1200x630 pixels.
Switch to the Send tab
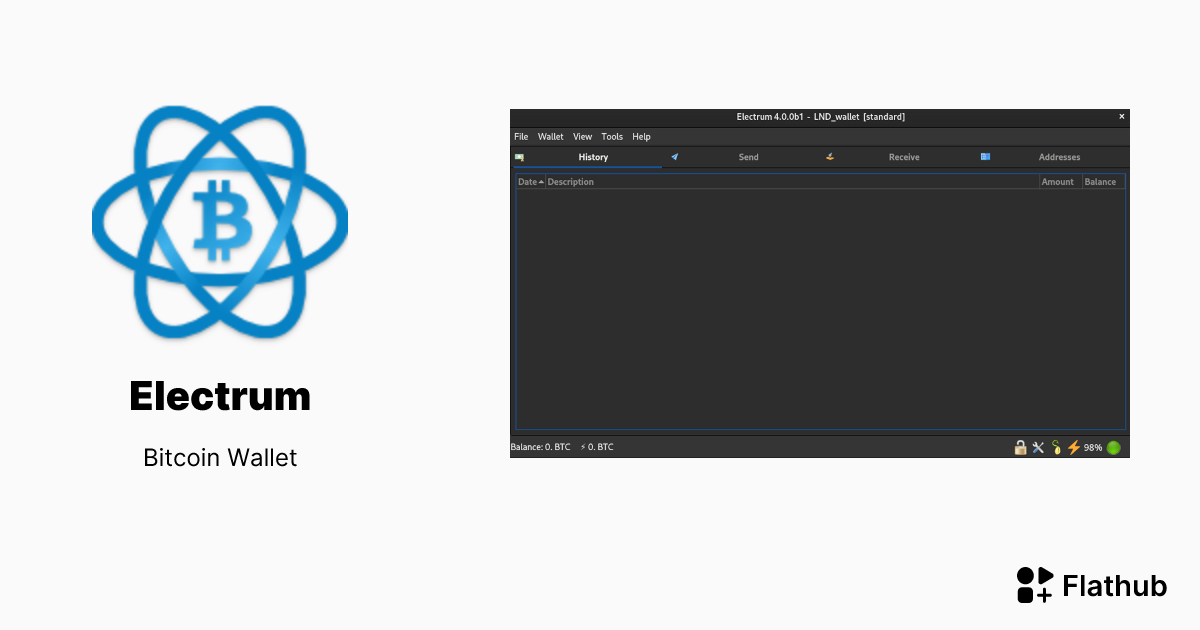click(748, 157)
